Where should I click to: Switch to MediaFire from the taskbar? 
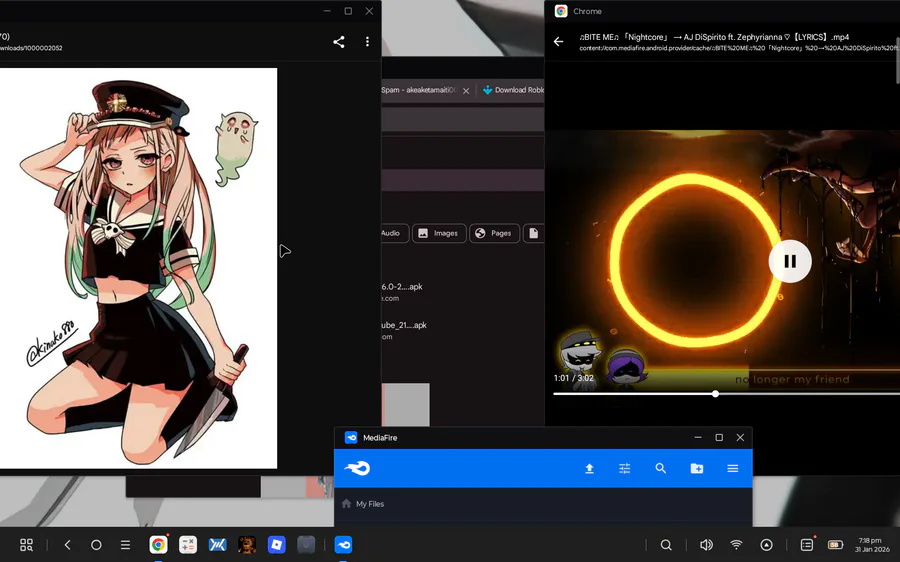tap(343, 545)
